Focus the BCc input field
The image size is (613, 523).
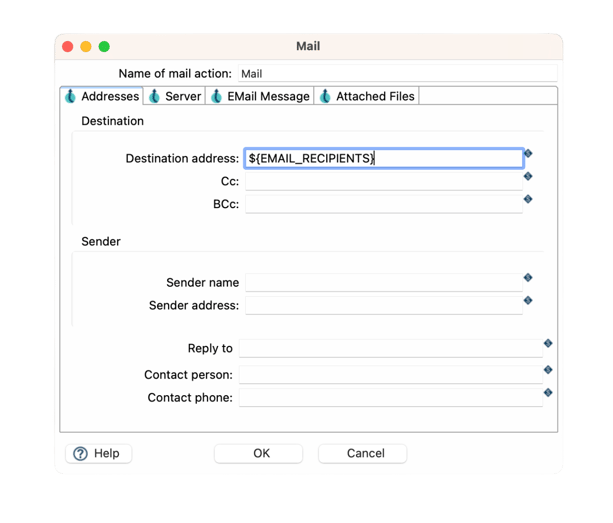tap(384, 204)
